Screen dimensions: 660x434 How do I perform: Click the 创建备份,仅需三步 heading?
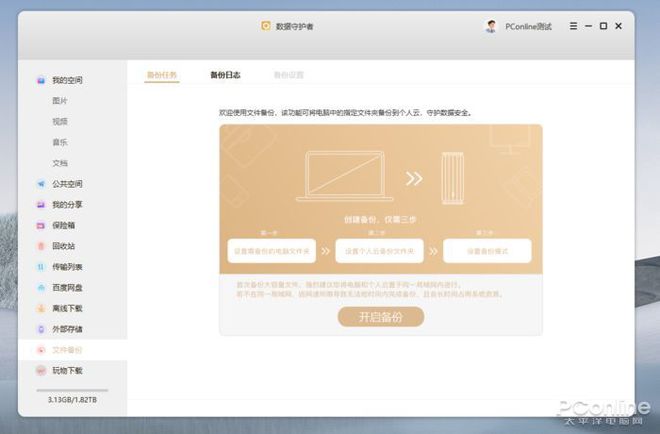[x=380, y=219]
